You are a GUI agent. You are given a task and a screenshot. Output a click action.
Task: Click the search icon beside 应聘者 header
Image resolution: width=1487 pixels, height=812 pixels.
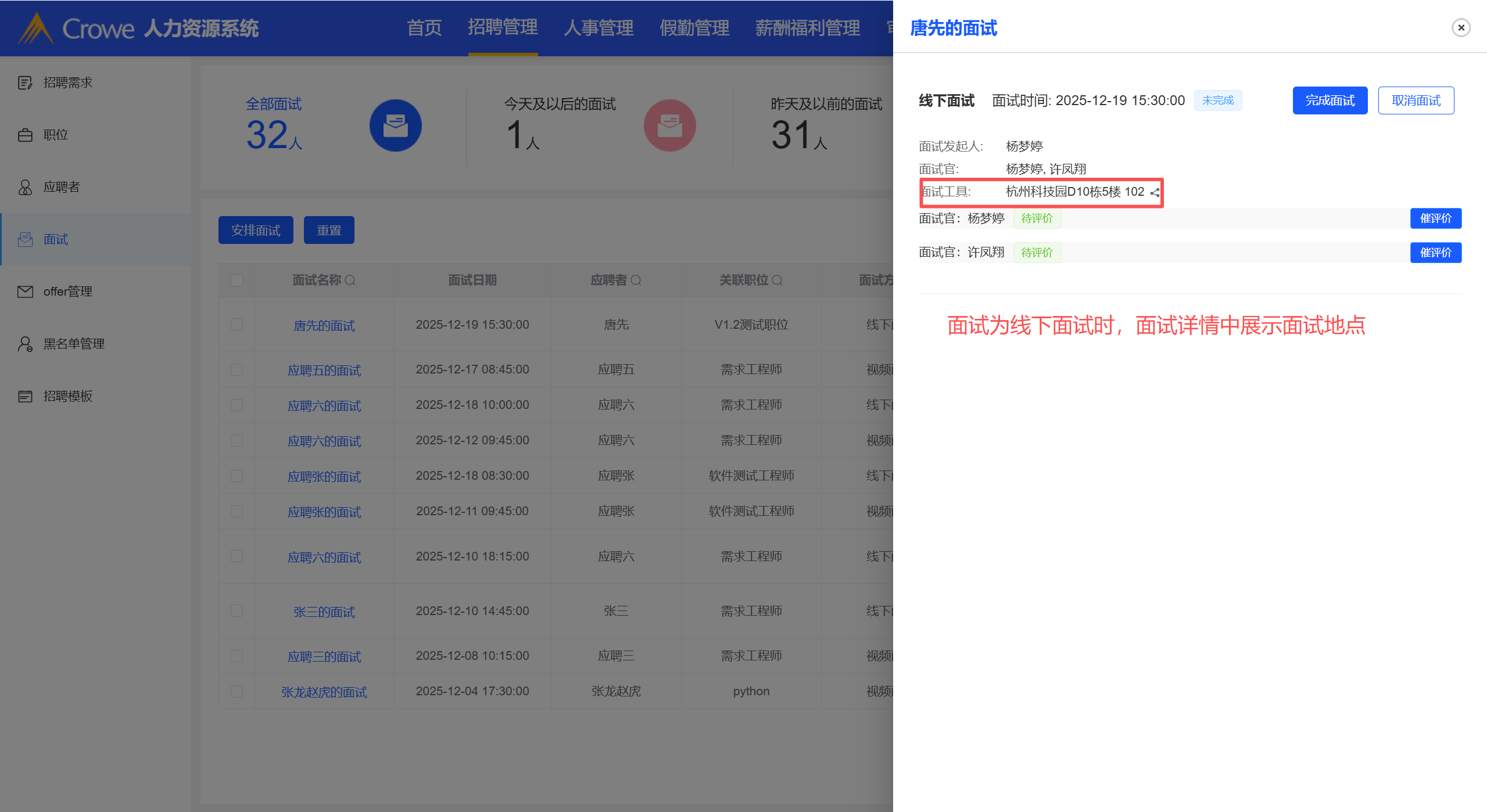(636, 281)
